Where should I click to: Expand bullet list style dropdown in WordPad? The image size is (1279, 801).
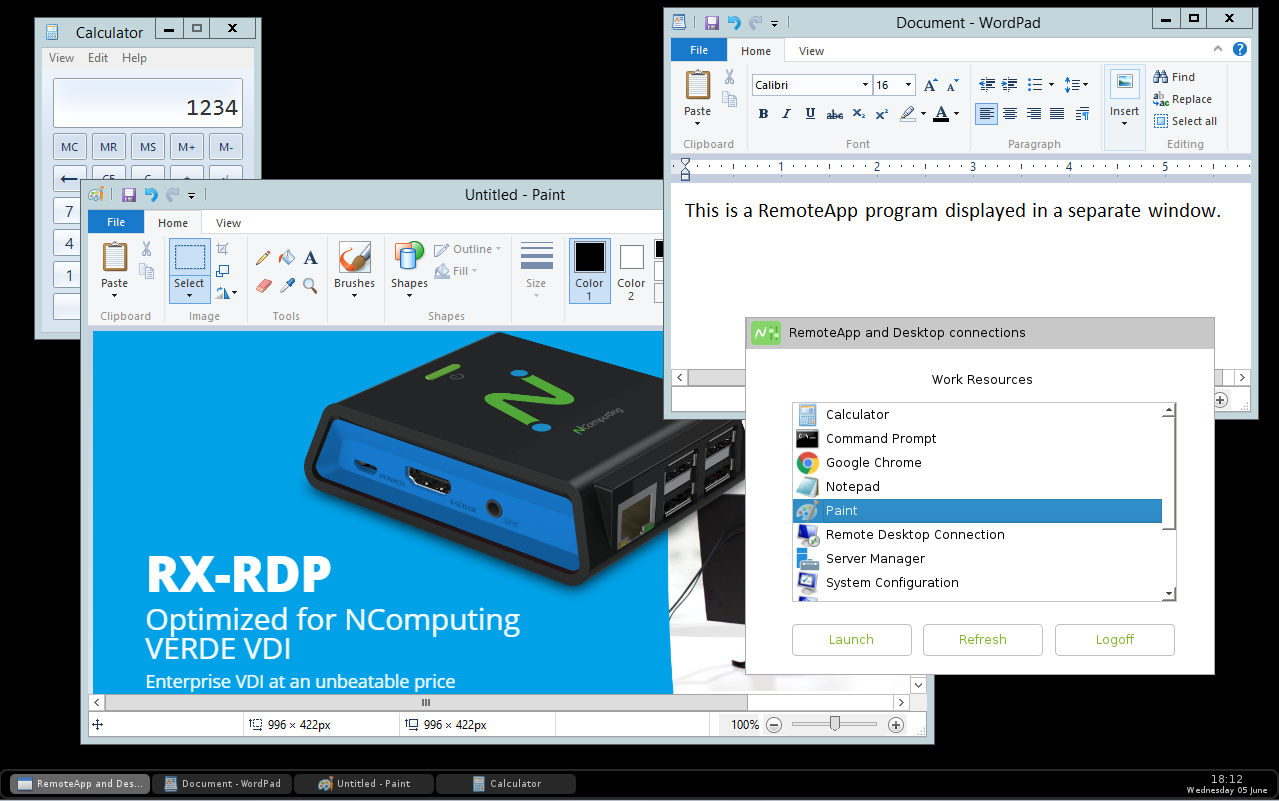click(x=1051, y=85)
